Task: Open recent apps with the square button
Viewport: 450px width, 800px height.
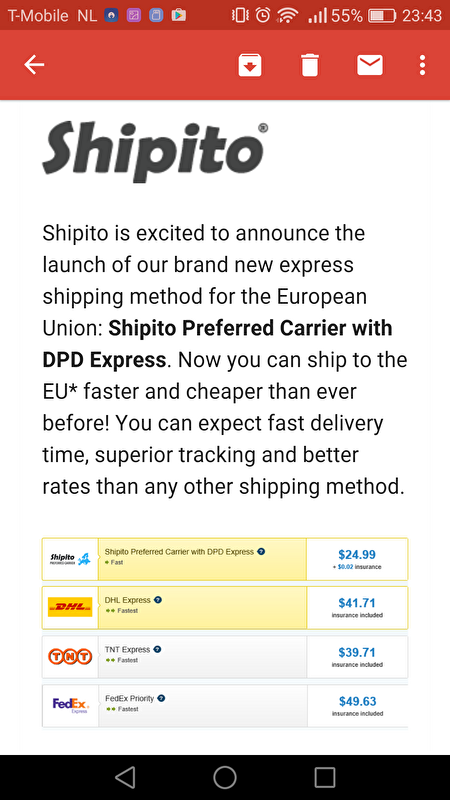Action: point(324,777)
